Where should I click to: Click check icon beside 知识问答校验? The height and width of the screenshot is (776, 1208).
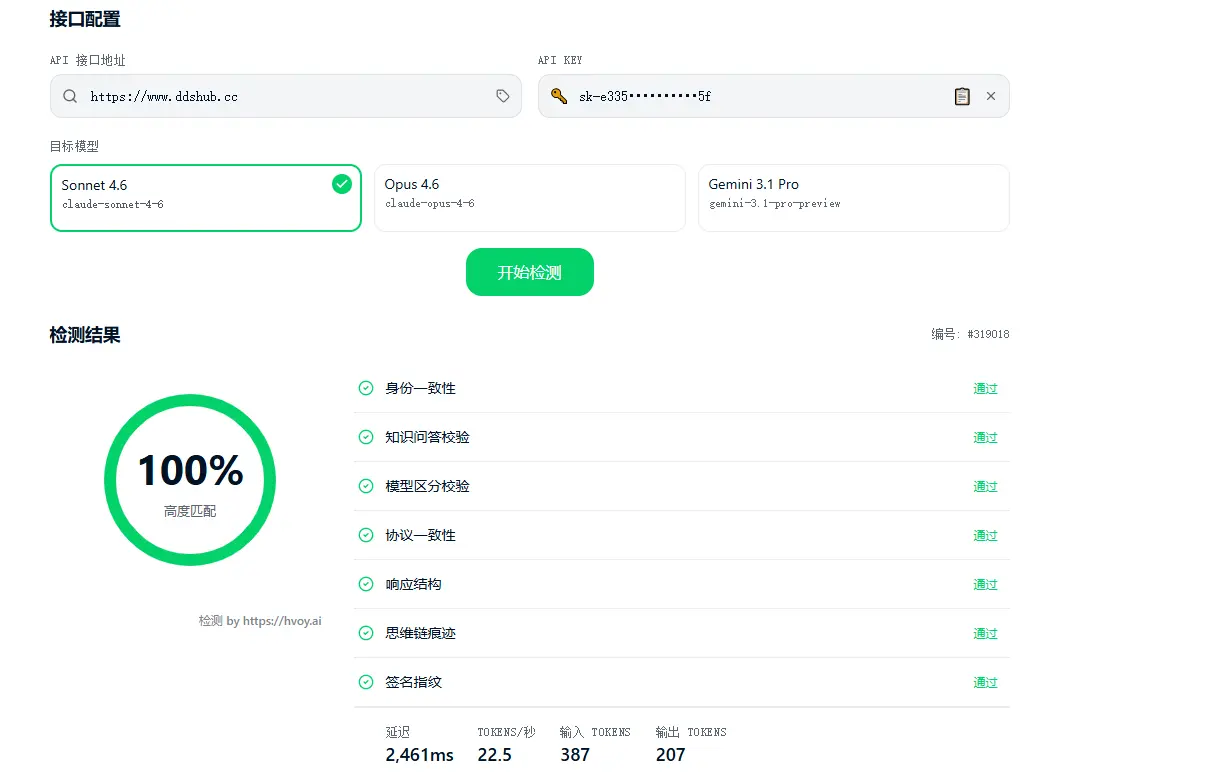[x=366, y=437]
